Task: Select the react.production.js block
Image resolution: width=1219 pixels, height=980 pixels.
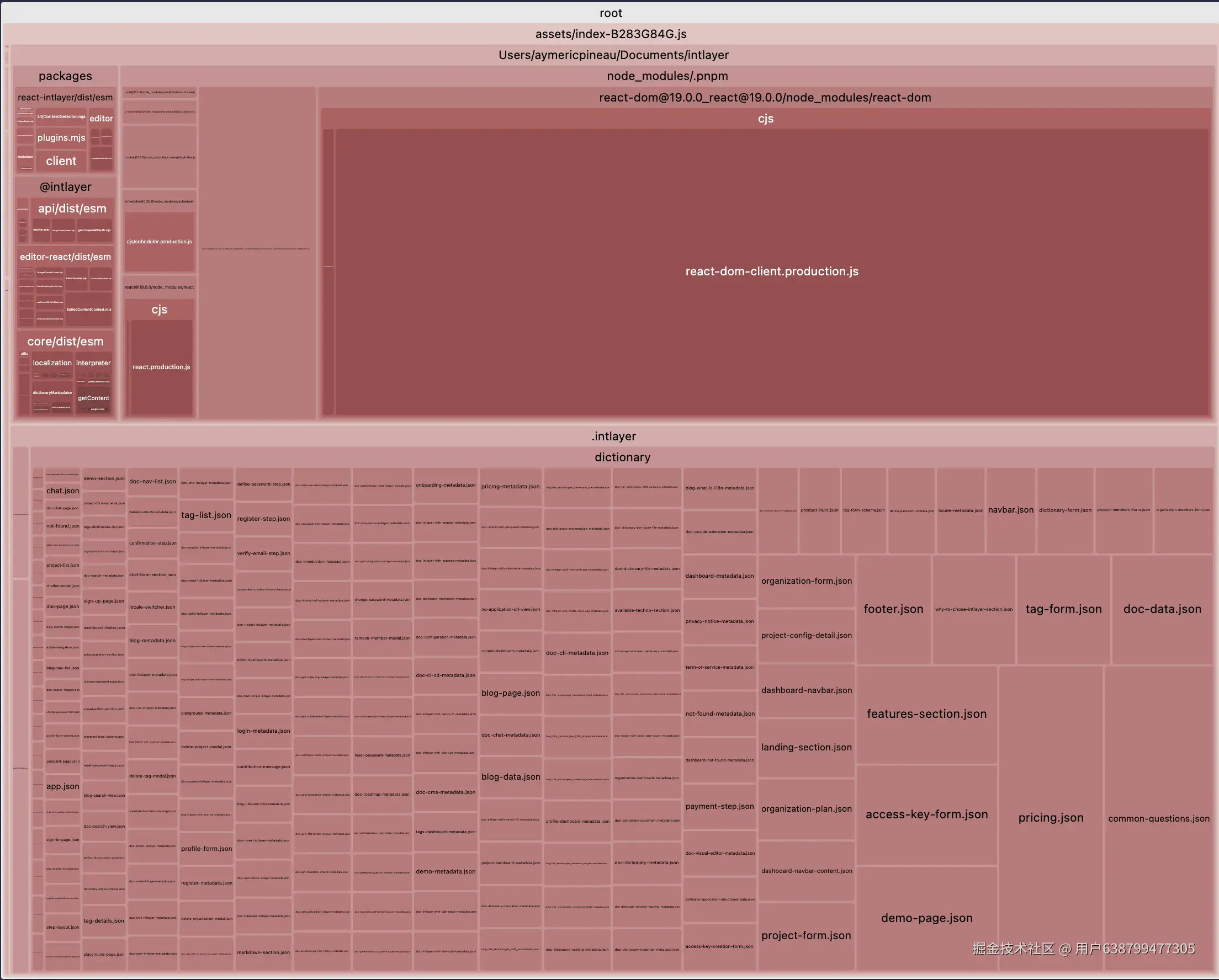Action: point(161,367)
